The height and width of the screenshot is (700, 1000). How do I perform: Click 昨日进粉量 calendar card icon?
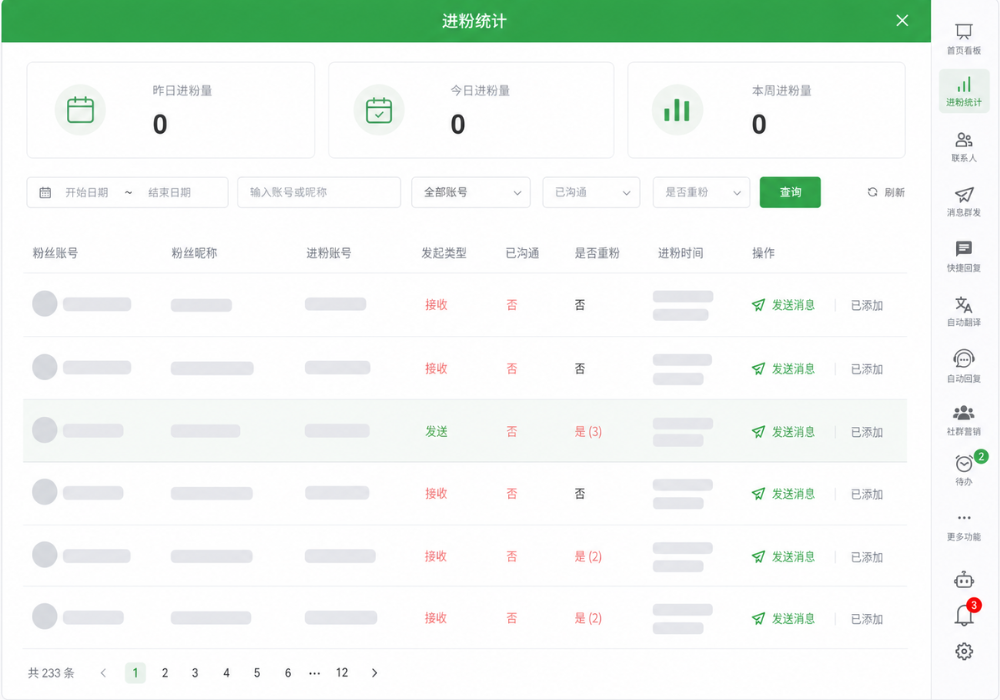tap(80, 110)
